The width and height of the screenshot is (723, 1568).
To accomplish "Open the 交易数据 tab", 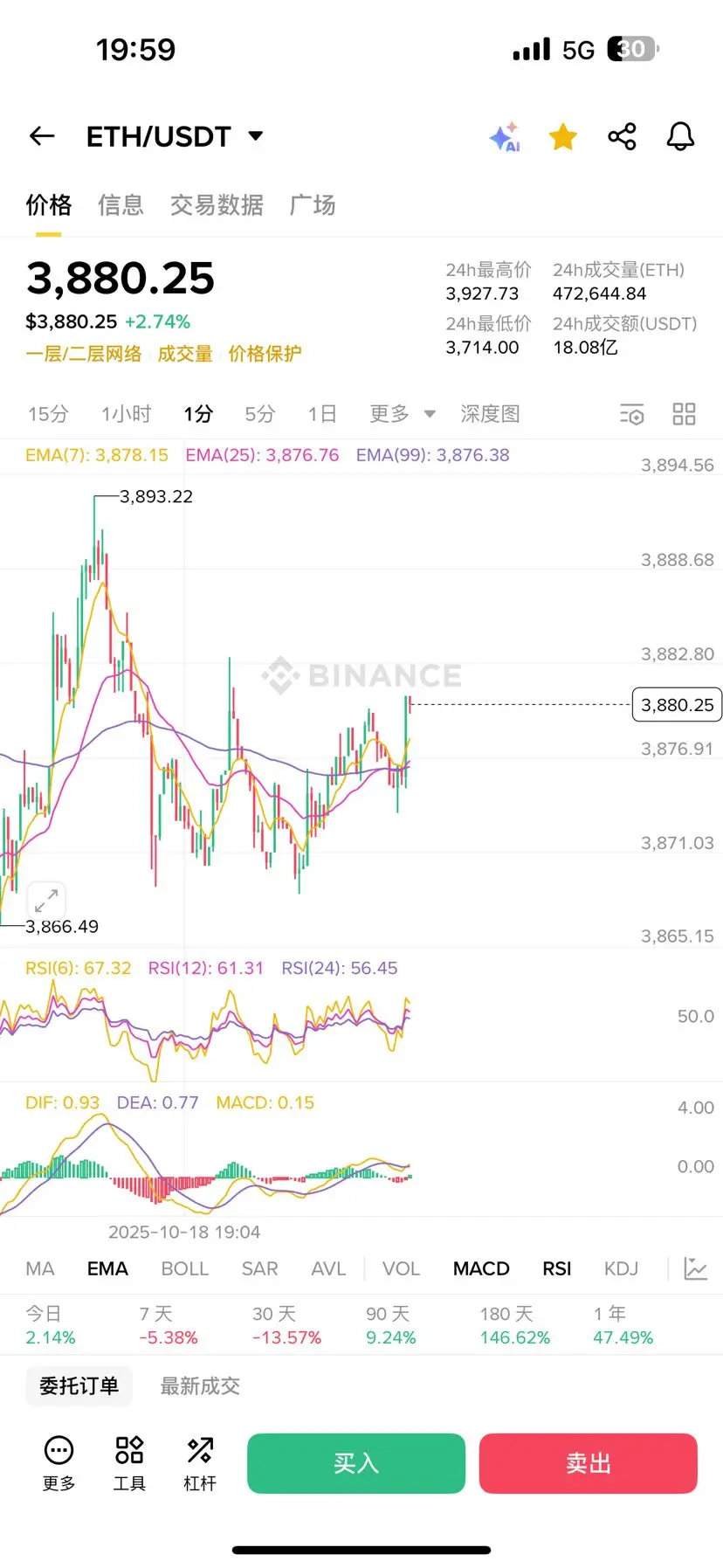I will (217, 205).
